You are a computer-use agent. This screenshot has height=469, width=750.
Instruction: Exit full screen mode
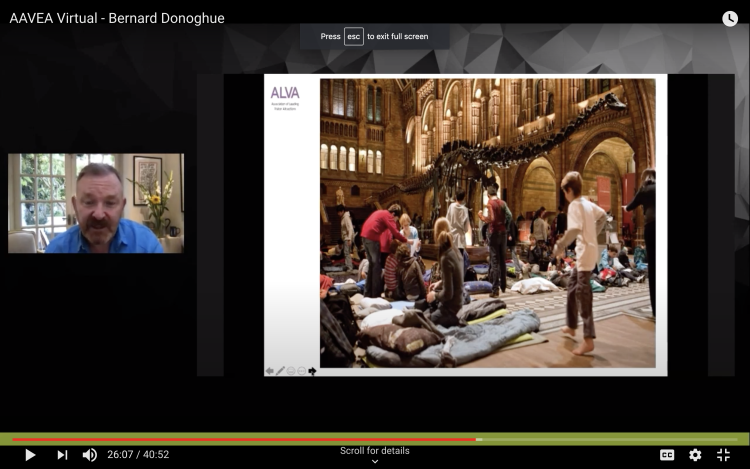tap(723, 455)
